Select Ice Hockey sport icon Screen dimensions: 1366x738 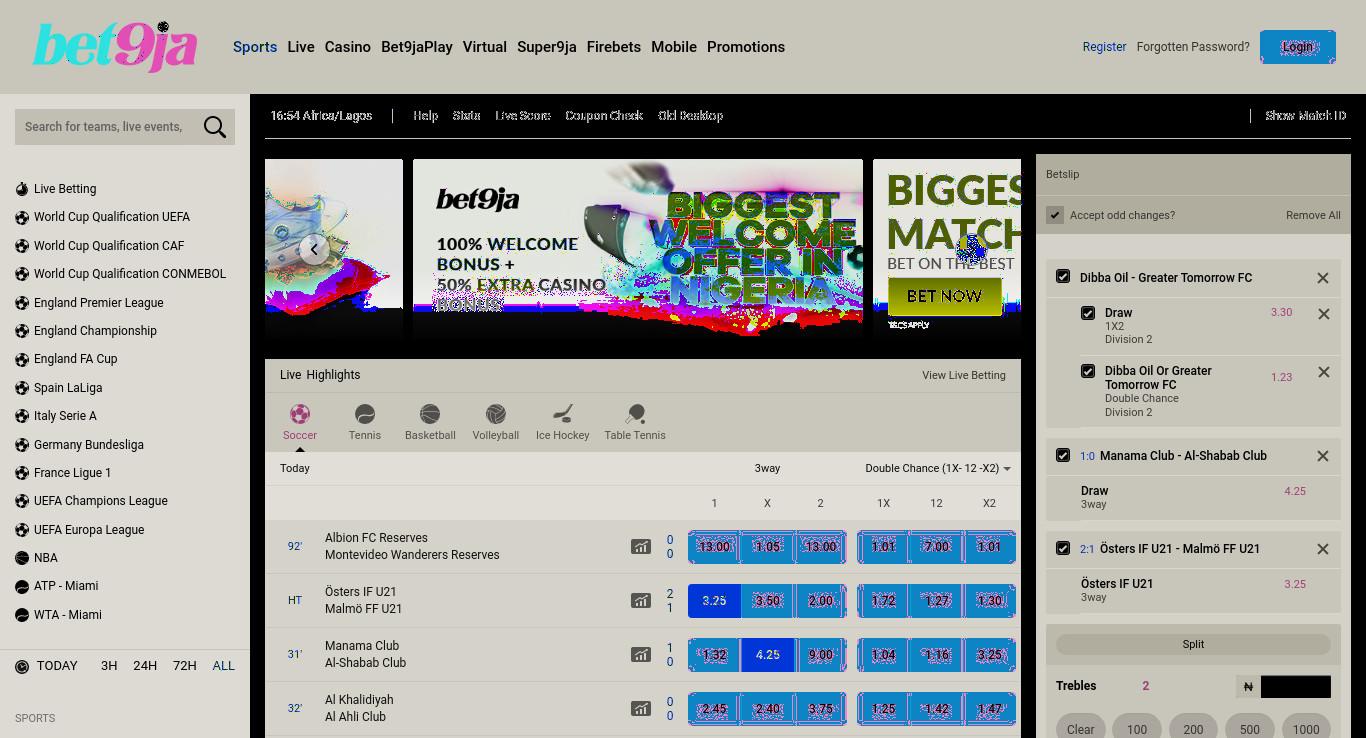[x=562, y=422]
